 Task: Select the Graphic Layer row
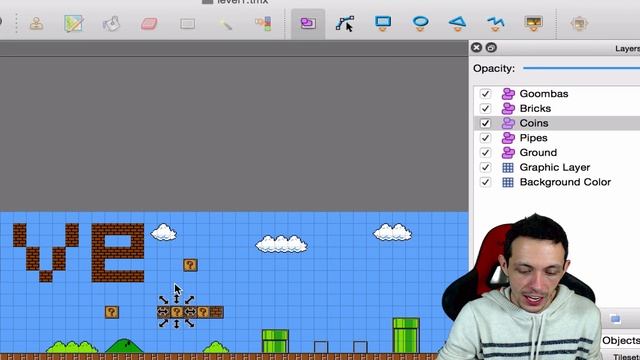point(557,167)
